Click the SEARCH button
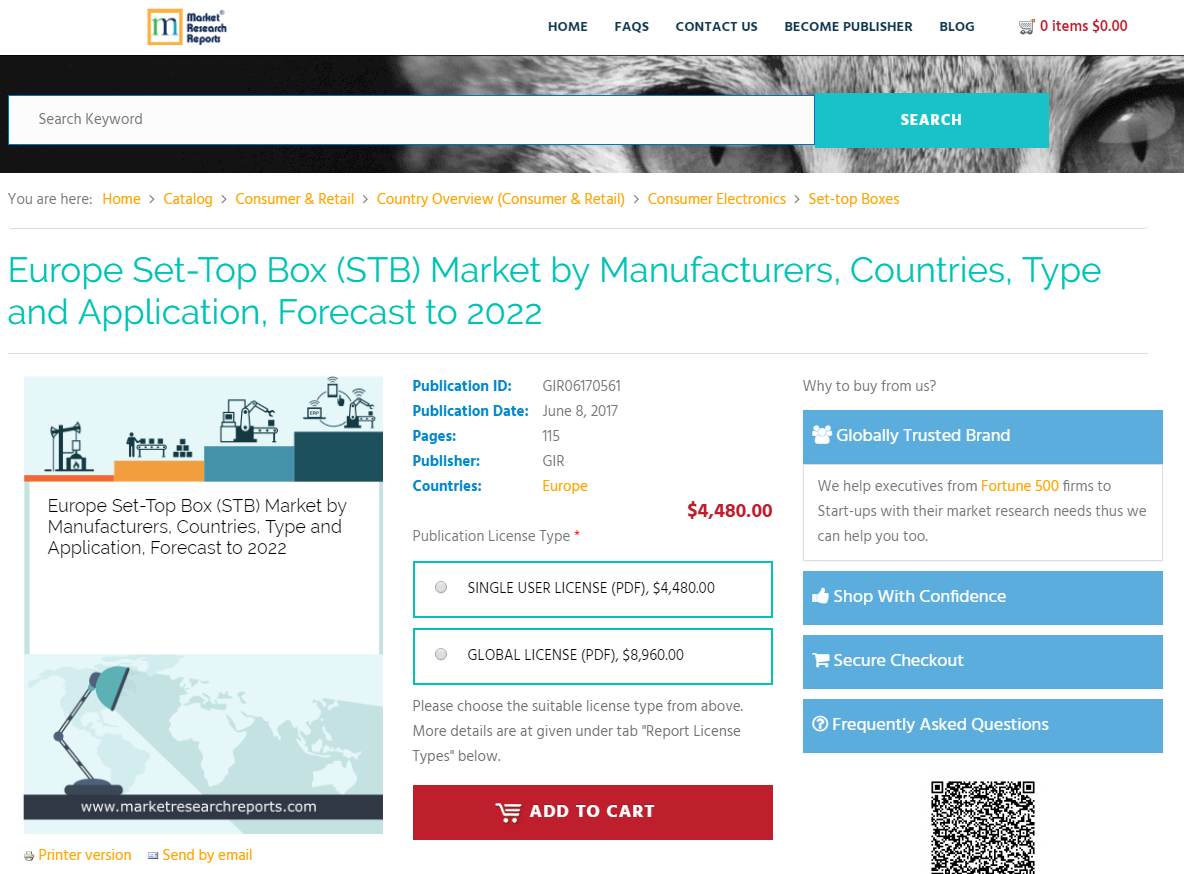Viewport: 1184px width, 874px height. click(x=931, y=120)
